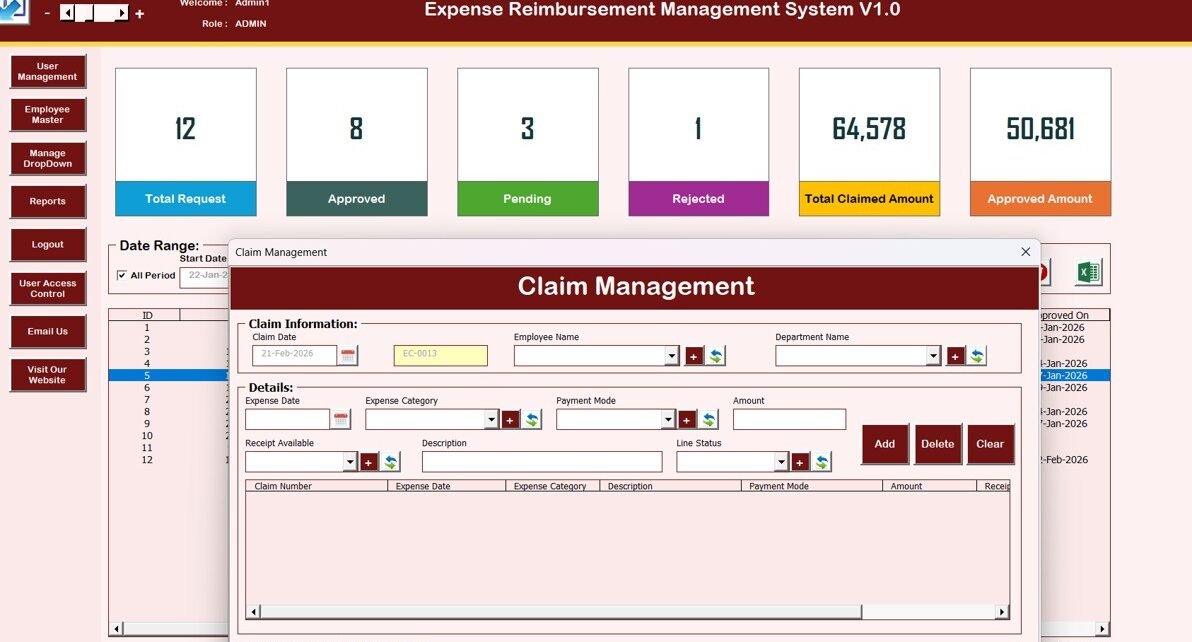Screen dimensions: 1192x642
Task: Refresh the Department Name list
Action: coord(977,356)
